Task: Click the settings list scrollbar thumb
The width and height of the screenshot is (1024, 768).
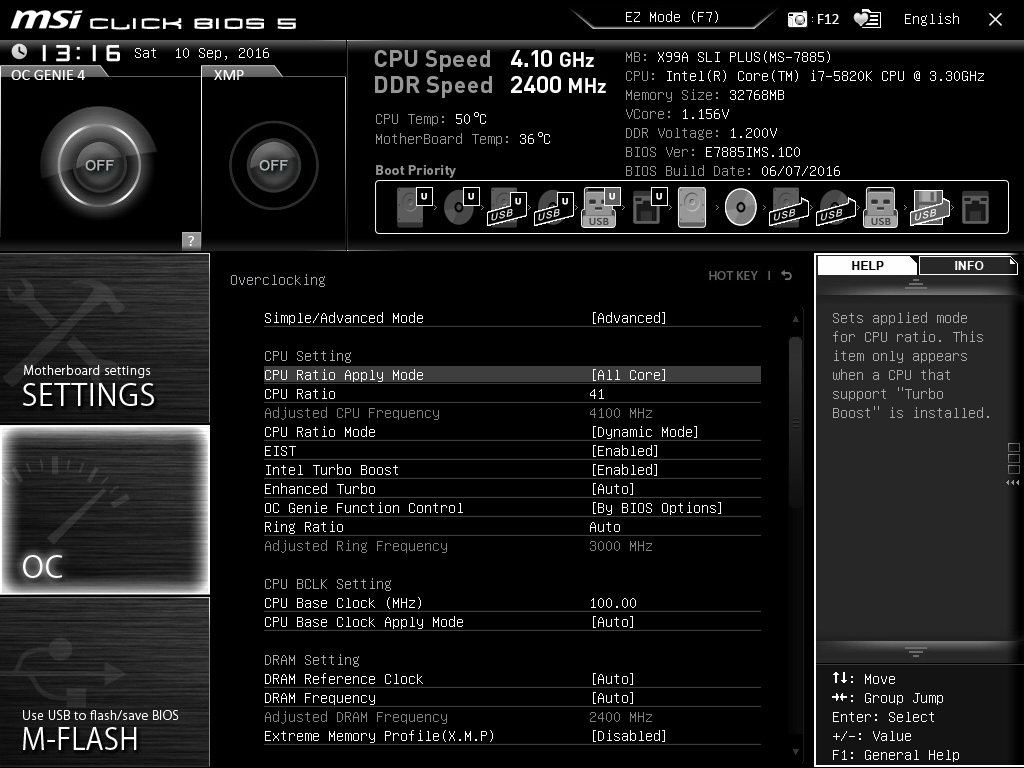Action: click(x=795, y=423)
